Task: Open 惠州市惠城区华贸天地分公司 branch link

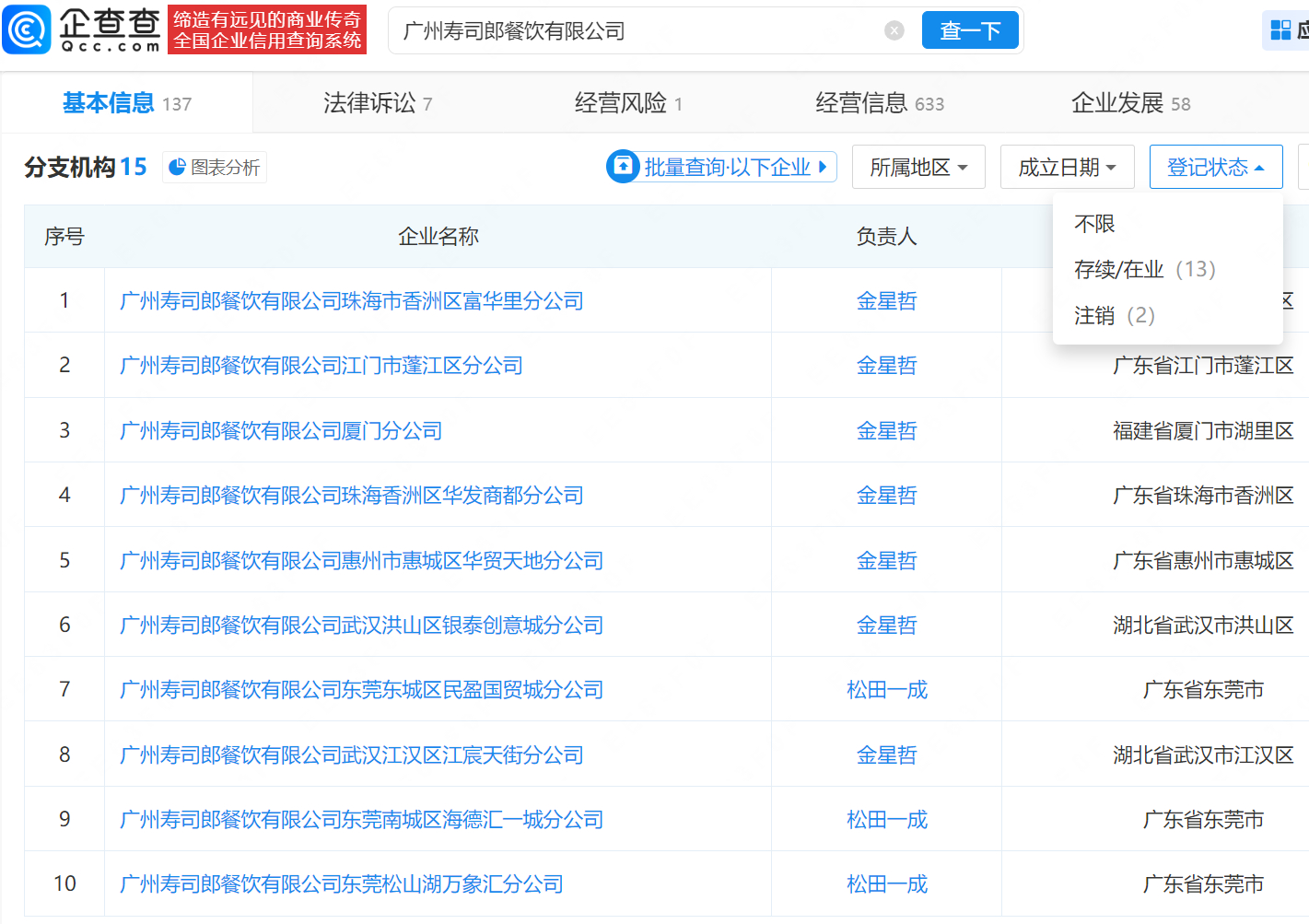Action: click(x=362, y=561)
